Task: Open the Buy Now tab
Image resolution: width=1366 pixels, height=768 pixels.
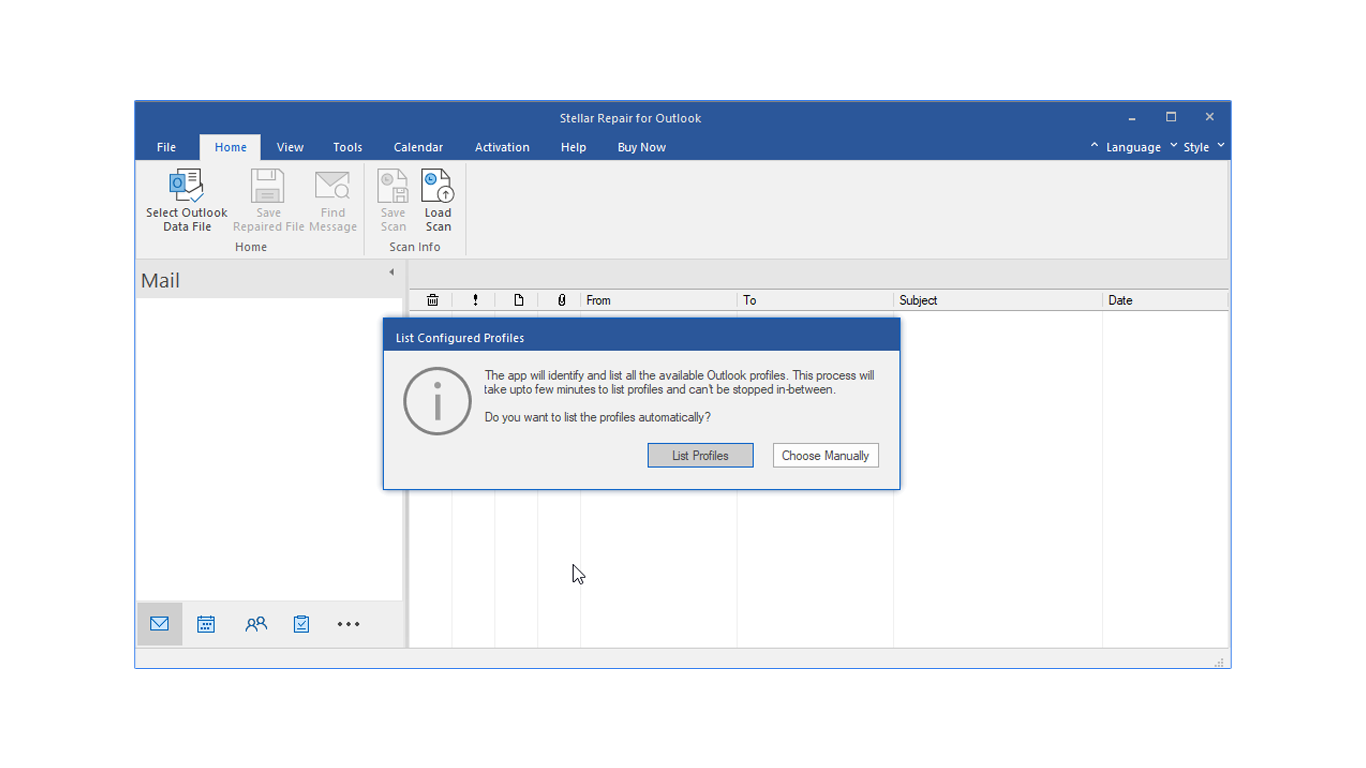Action: 641,147
